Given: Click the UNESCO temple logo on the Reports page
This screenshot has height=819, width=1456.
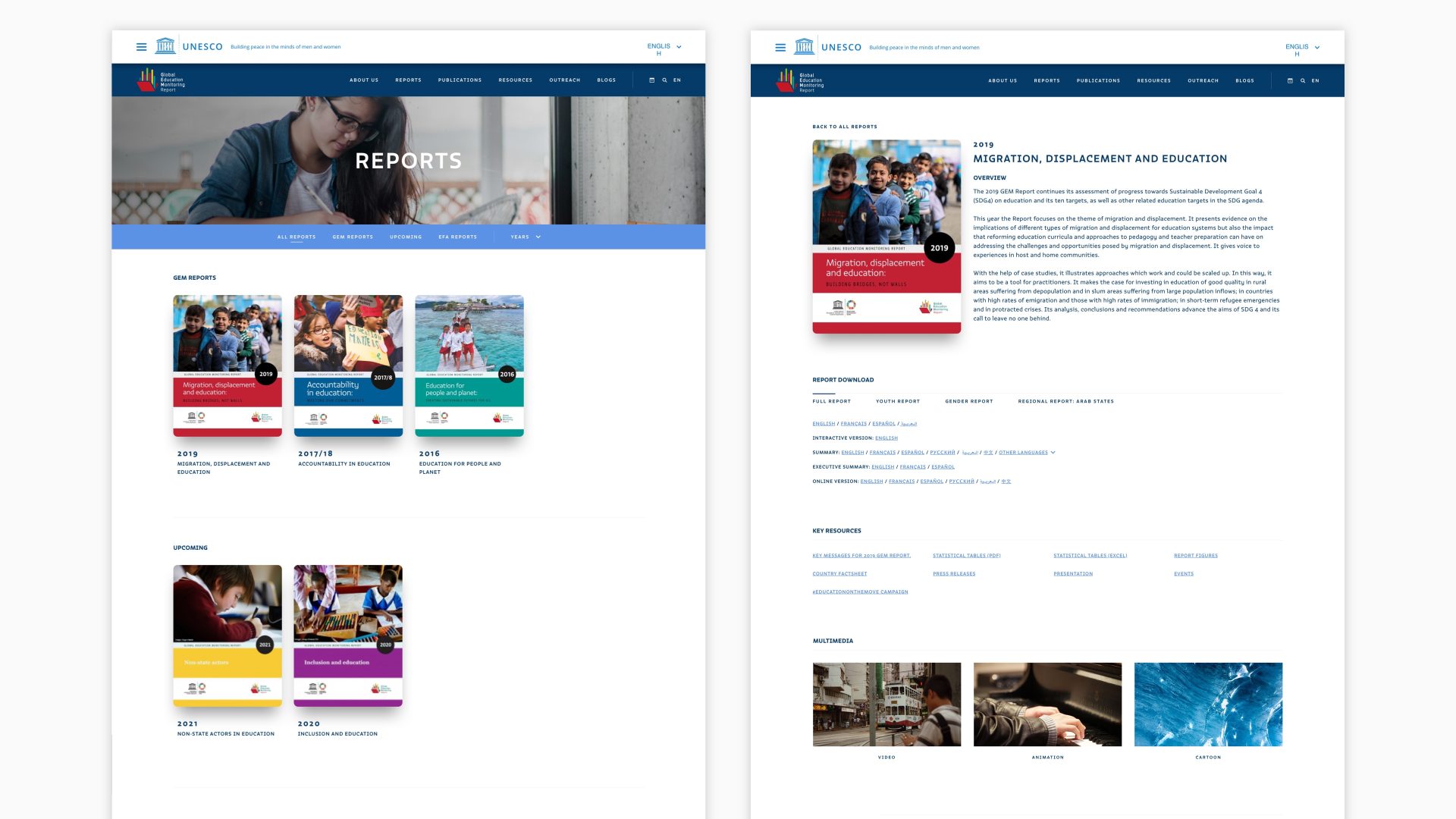Looking at the screenshot, I should [165, 46].
